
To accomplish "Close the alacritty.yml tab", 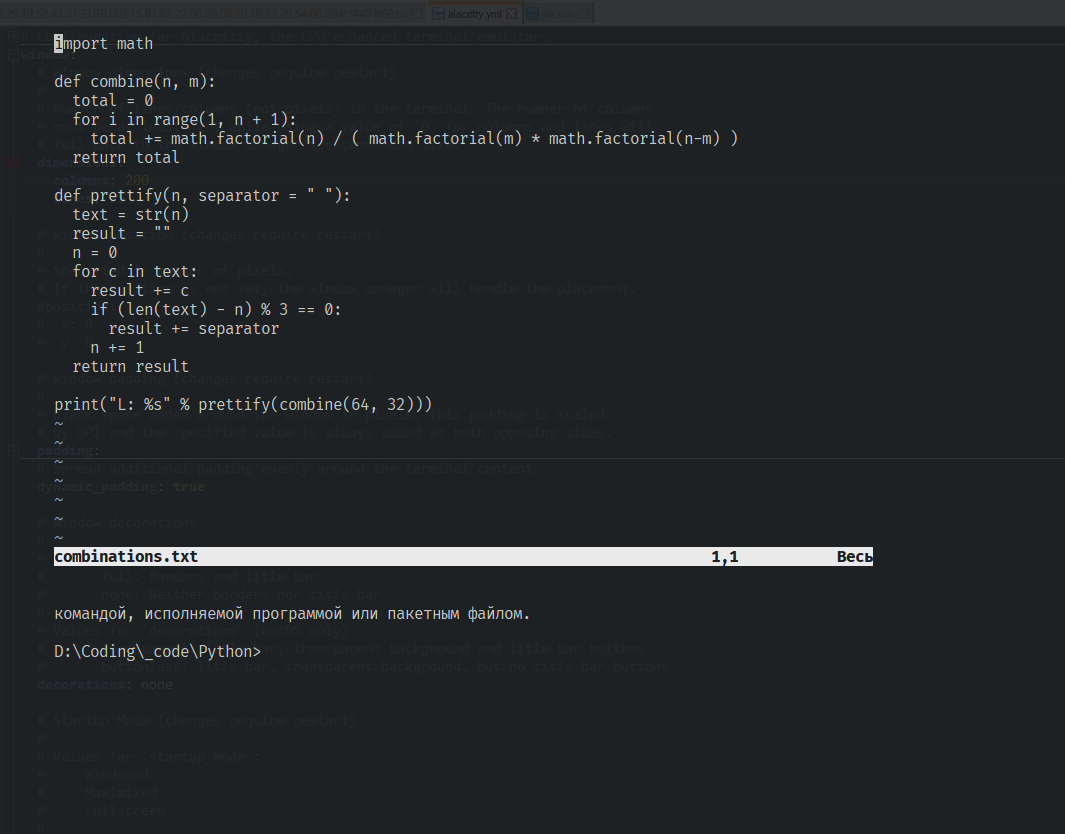I will click(x=511, y=14).
